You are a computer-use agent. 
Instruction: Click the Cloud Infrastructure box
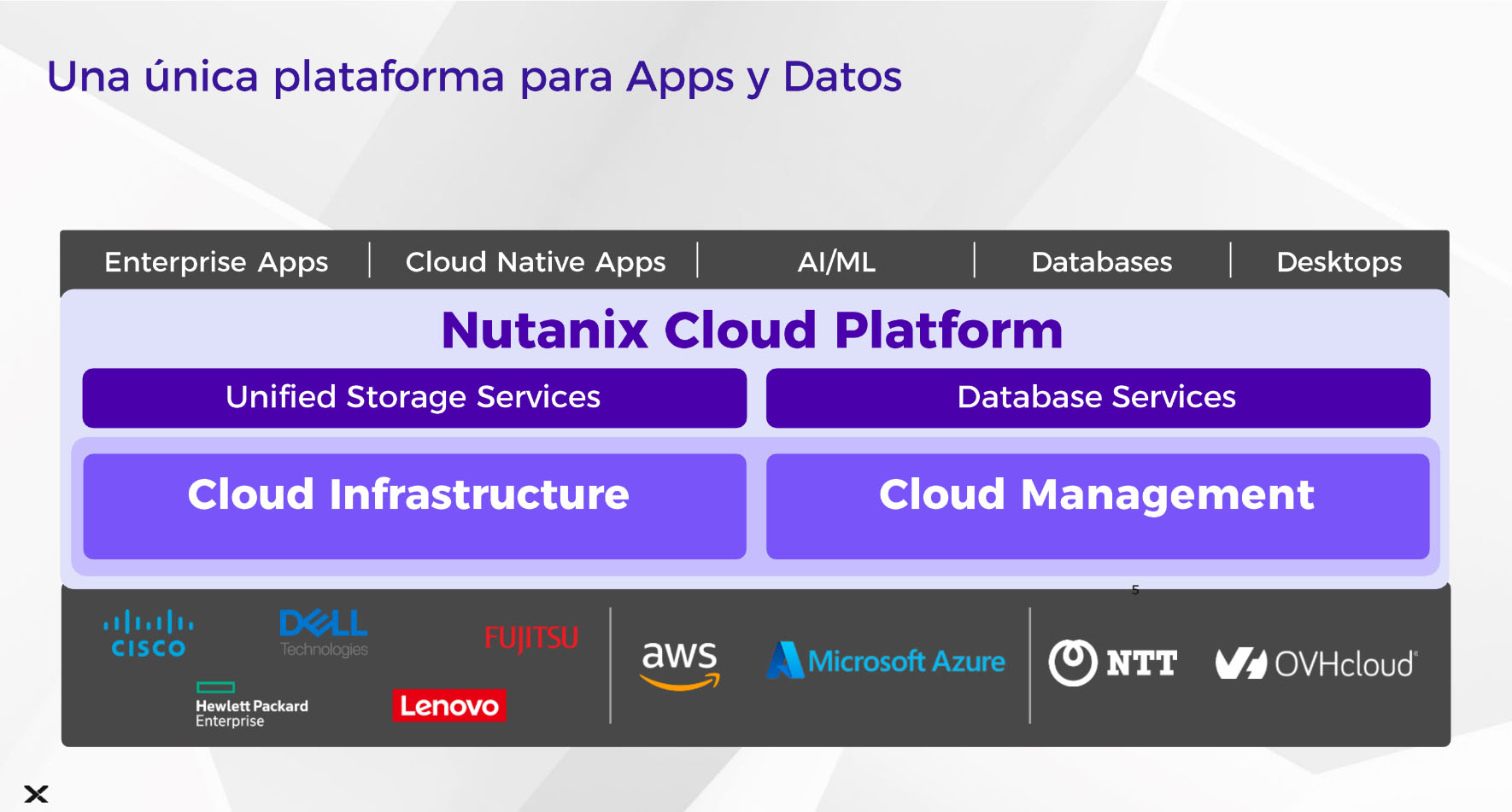click(x=414, y=506)
